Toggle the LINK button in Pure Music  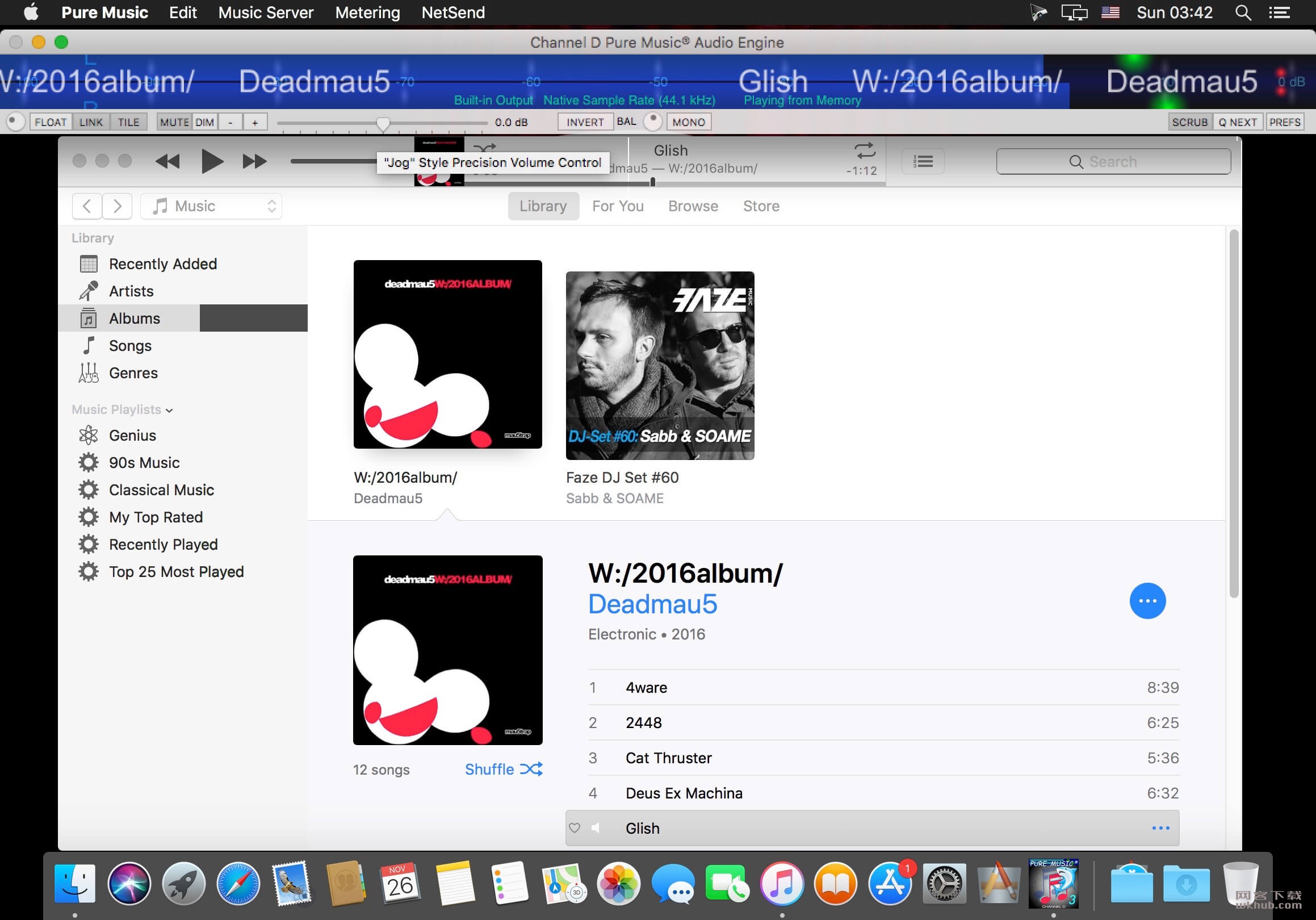(91, 122)
